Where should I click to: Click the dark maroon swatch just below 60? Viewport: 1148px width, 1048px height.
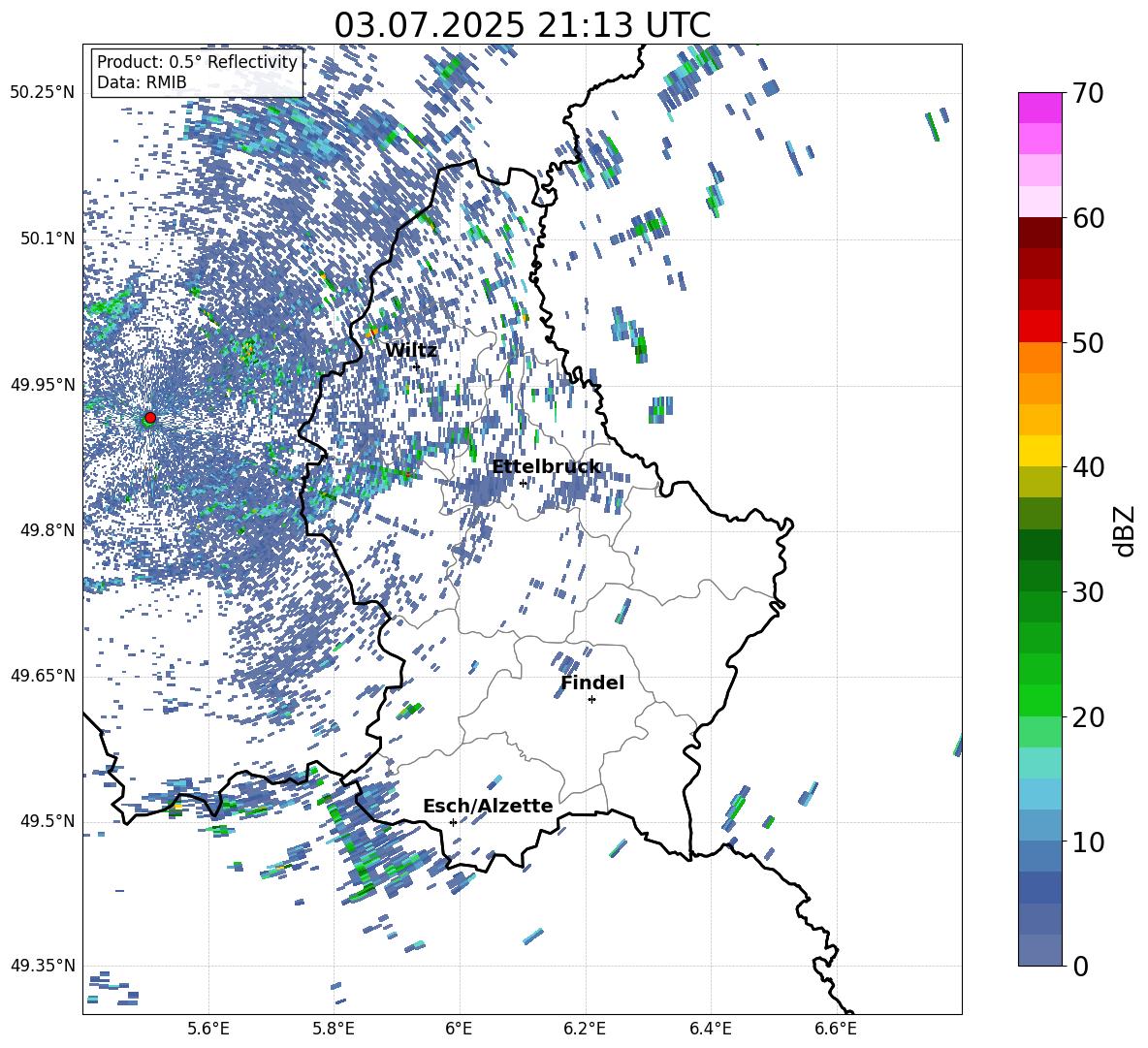click(1040, 233)
